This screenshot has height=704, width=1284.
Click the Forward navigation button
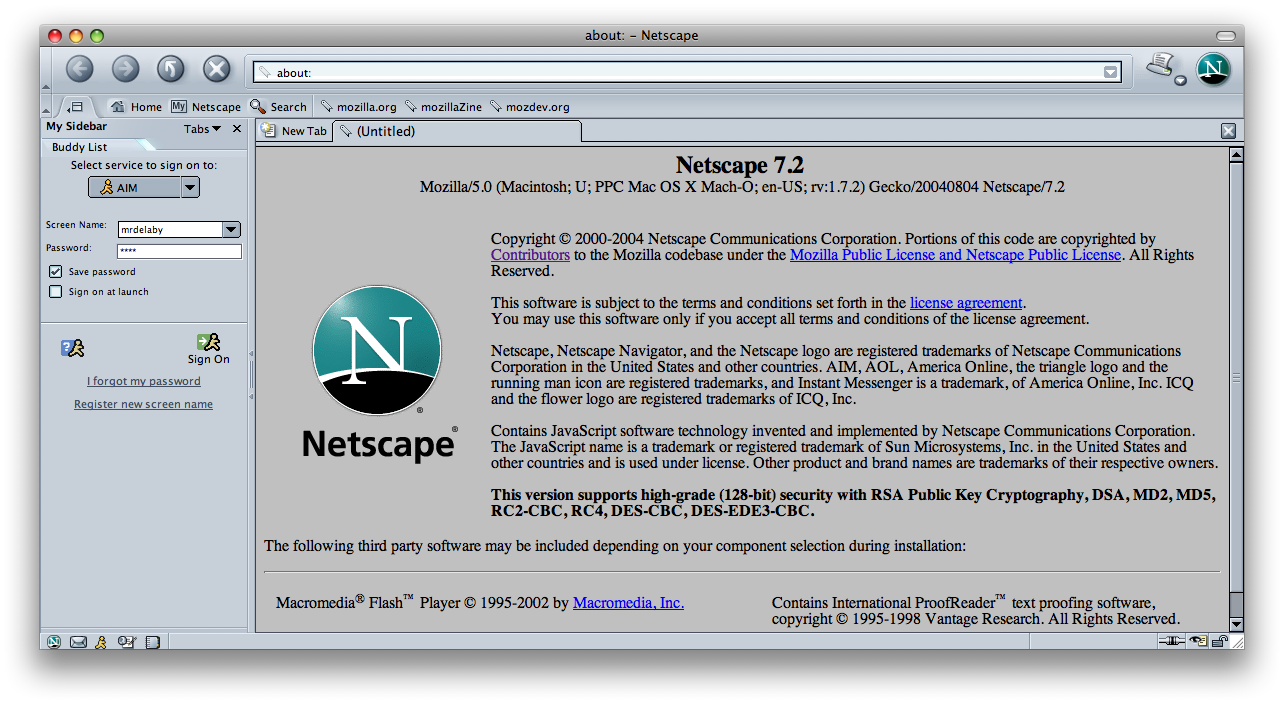pos(125,69)
